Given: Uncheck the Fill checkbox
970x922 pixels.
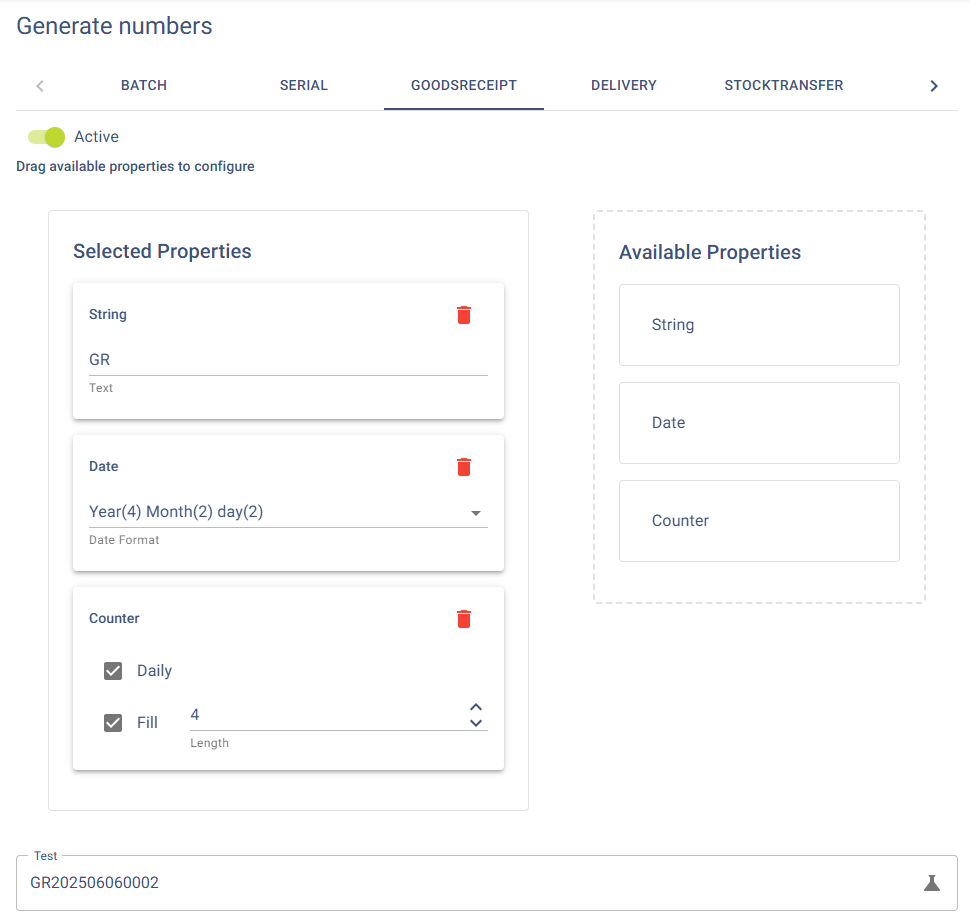Looking at the screenshot, I should 113,723.
